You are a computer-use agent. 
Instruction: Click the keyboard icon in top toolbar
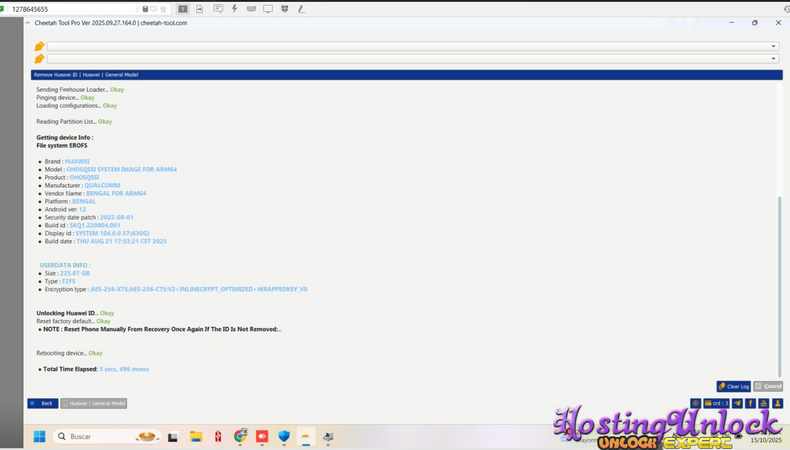[x=251, y=9]
